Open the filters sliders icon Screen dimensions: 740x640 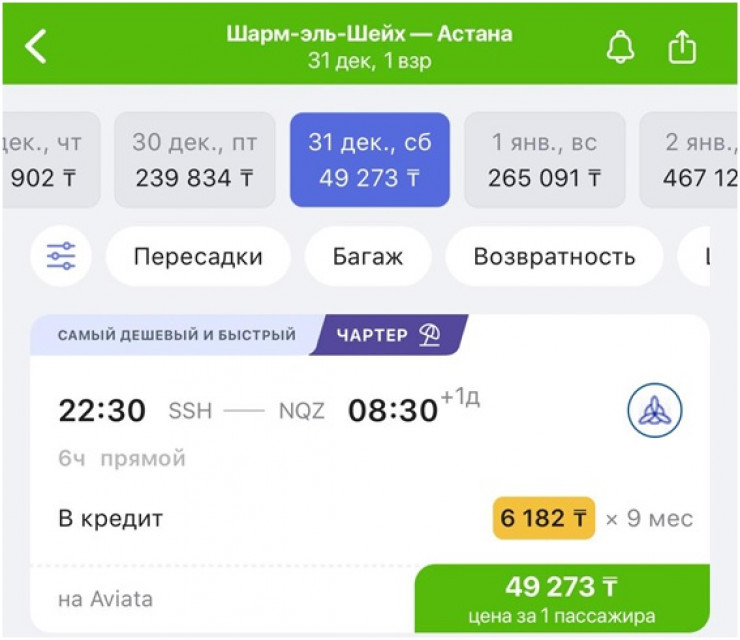pos(61,256)
